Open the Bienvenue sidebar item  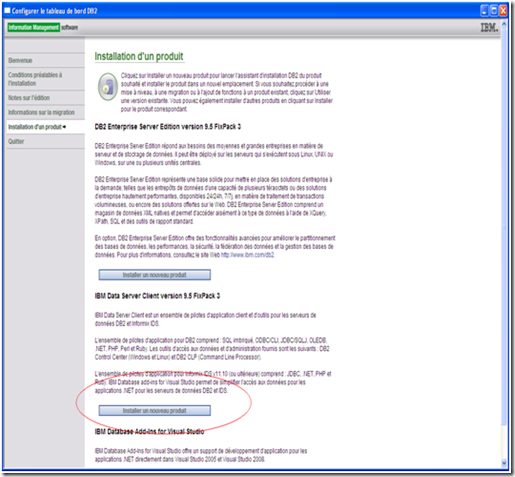20,60
